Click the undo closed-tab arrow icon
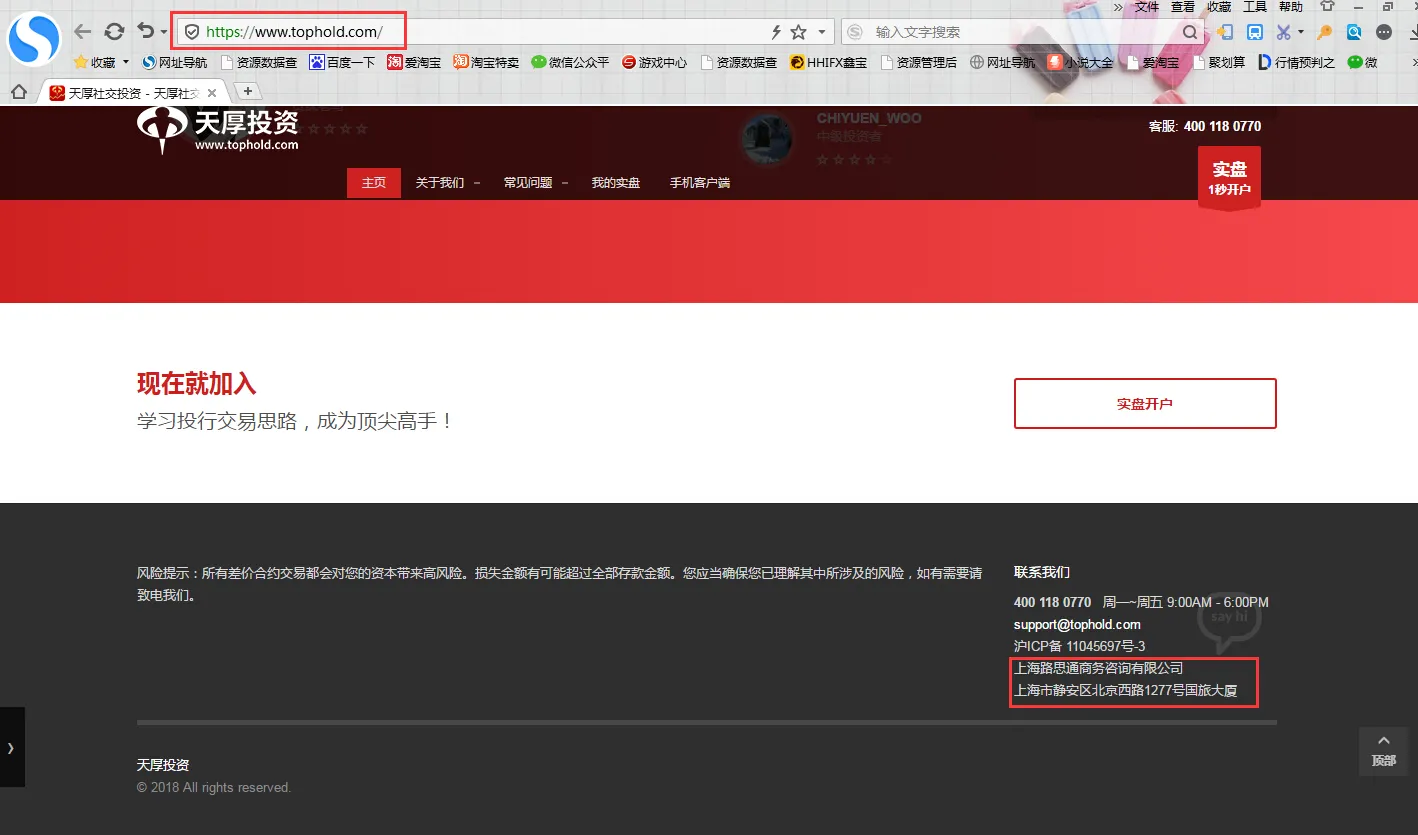This screenshot has height=835, width=1418. point(146,32)
